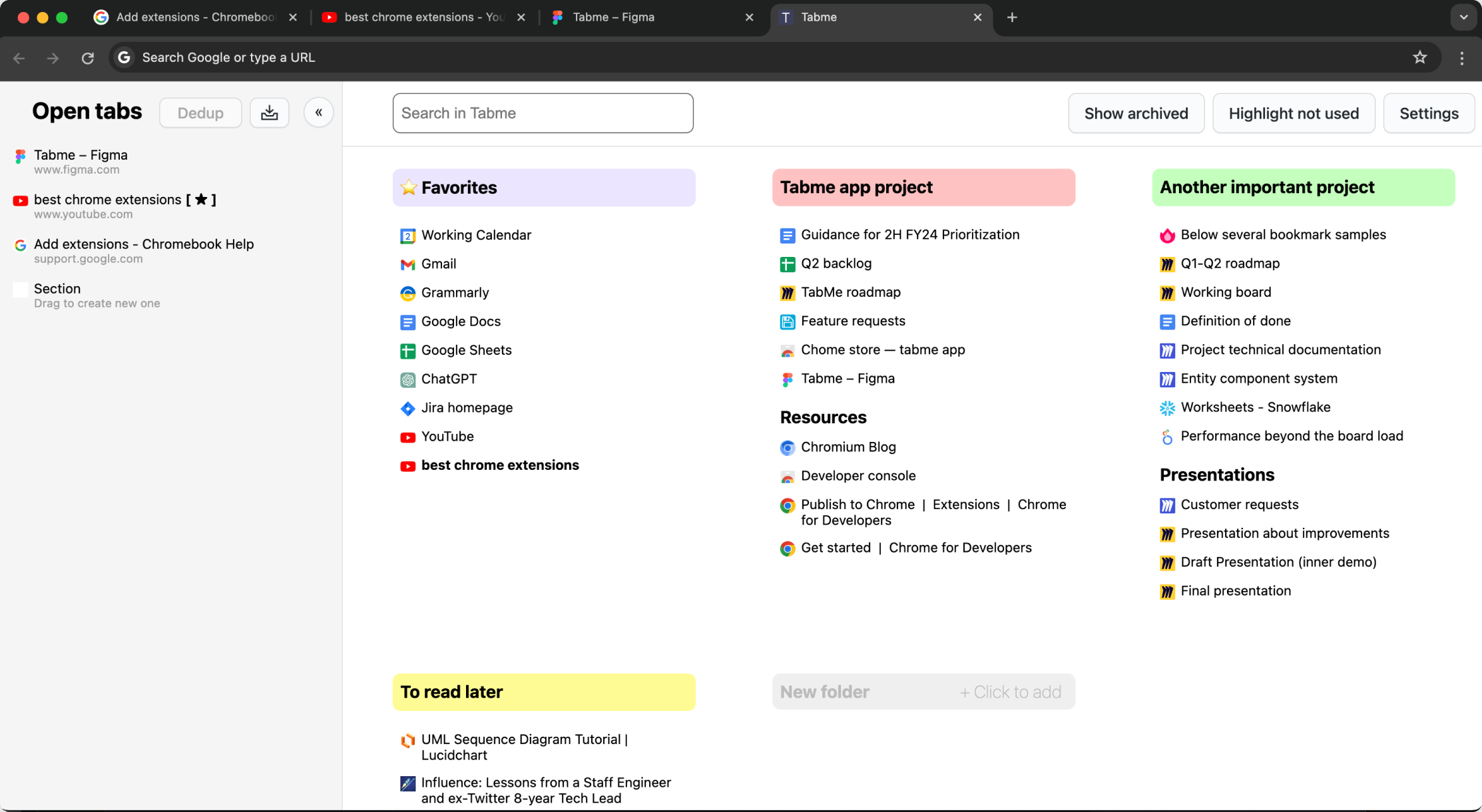Click the bookmark star in address bar
1482x812 pixels.
1419,57
